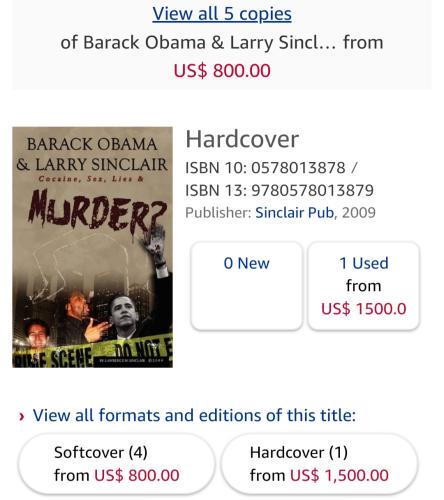Select the ISBN 10 number 0578013878
The width and height of the screenshot is (444, 500).
coord(298,168)
